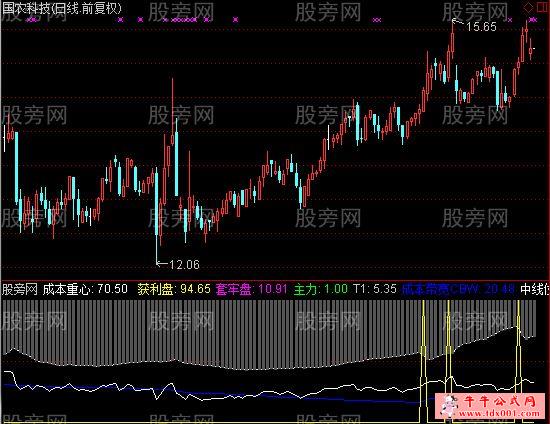Select the double magenta marker left of the 15.65 peak
Screen dimensions: 550x424
pos(377,20)
